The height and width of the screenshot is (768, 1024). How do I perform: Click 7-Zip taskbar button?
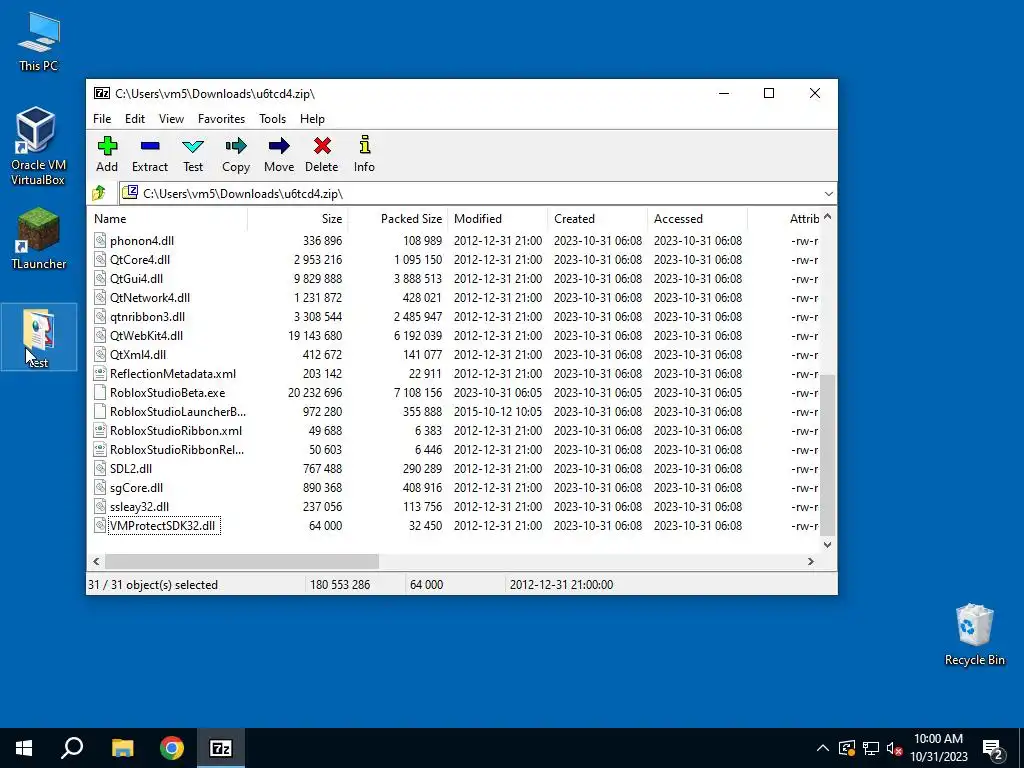221,748
